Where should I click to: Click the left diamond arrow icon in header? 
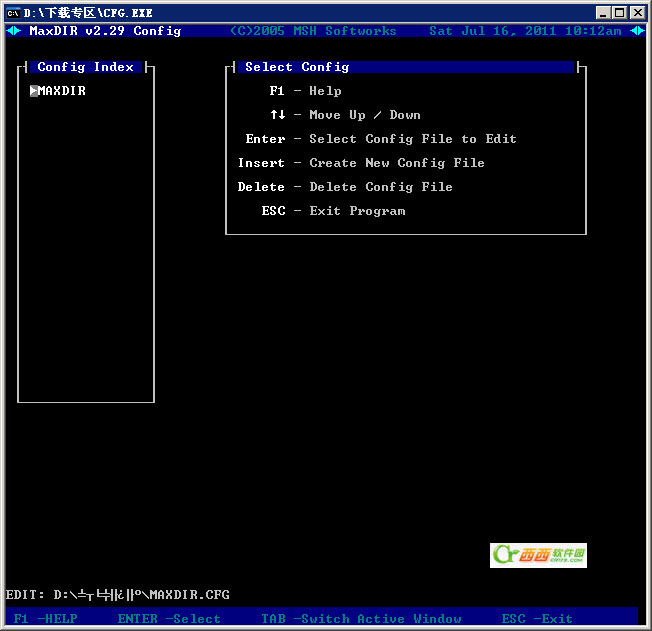pyautogui.click(x=14, y=31)
